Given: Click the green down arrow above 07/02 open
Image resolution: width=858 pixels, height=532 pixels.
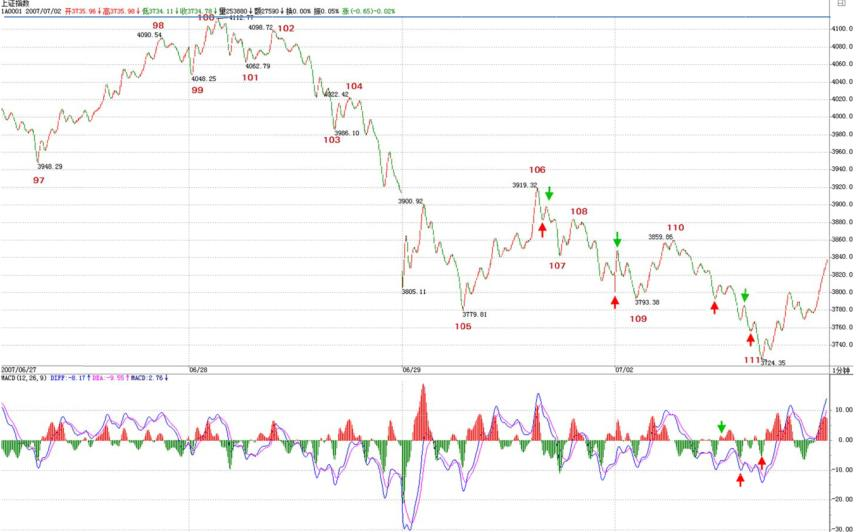Looking at the screenshot, I should [617, 239].
